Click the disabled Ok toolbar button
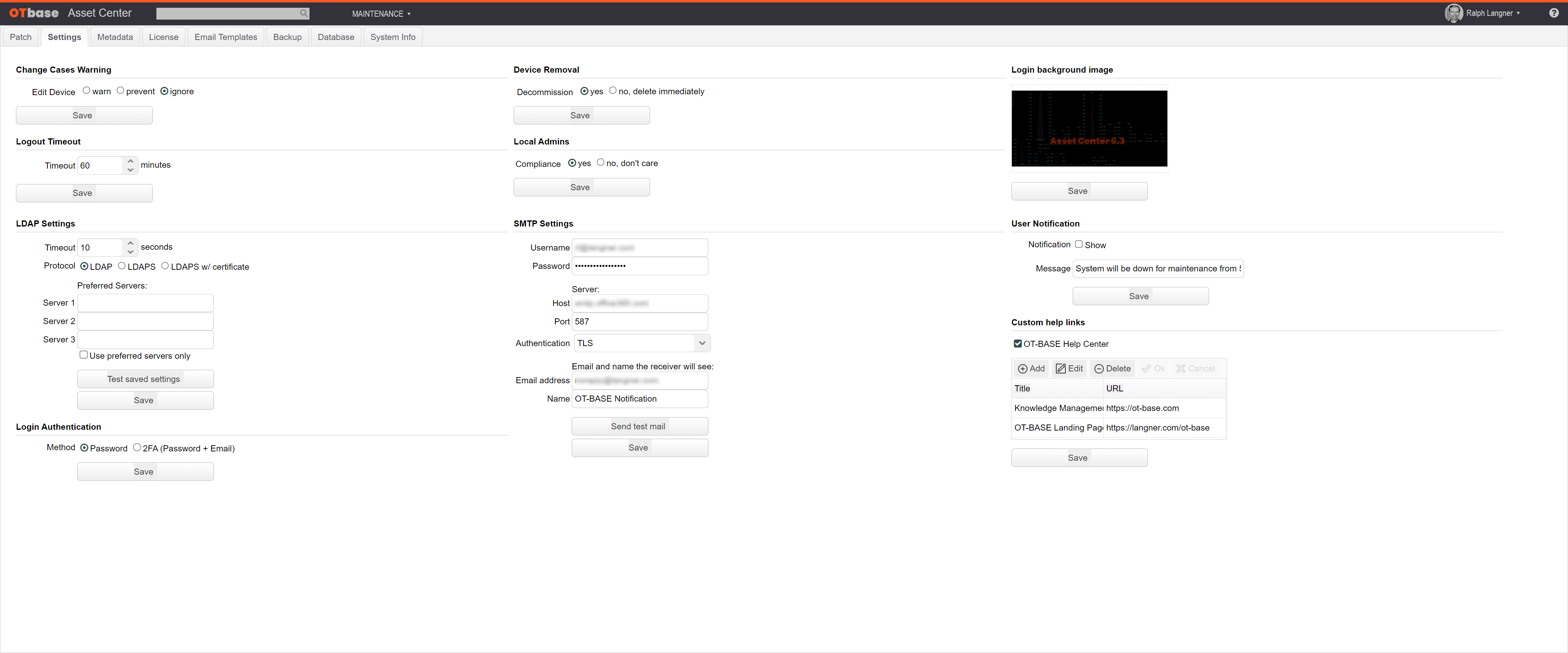 click(1153, 368)
